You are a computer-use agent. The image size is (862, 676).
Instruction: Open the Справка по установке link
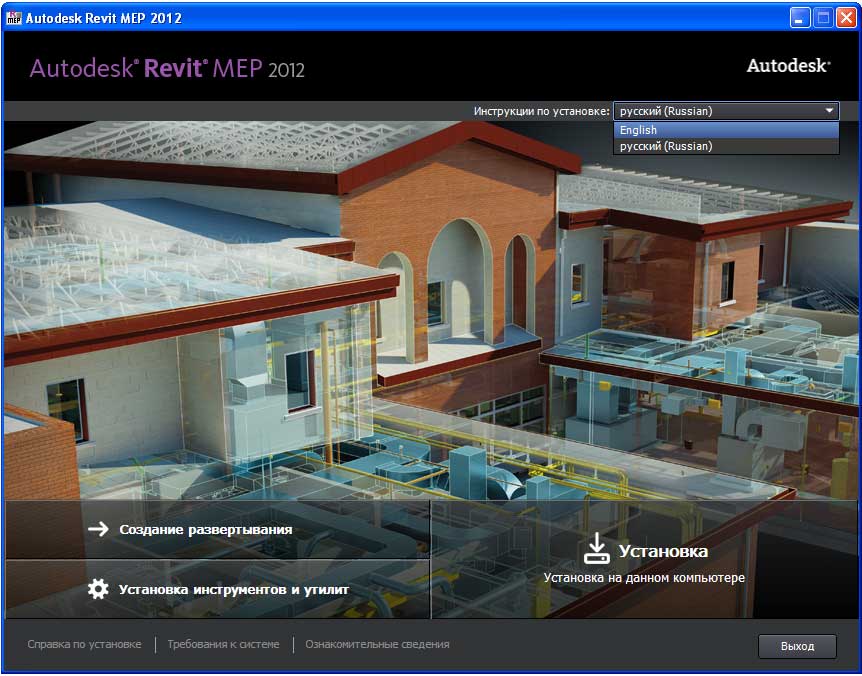[84, 645]
